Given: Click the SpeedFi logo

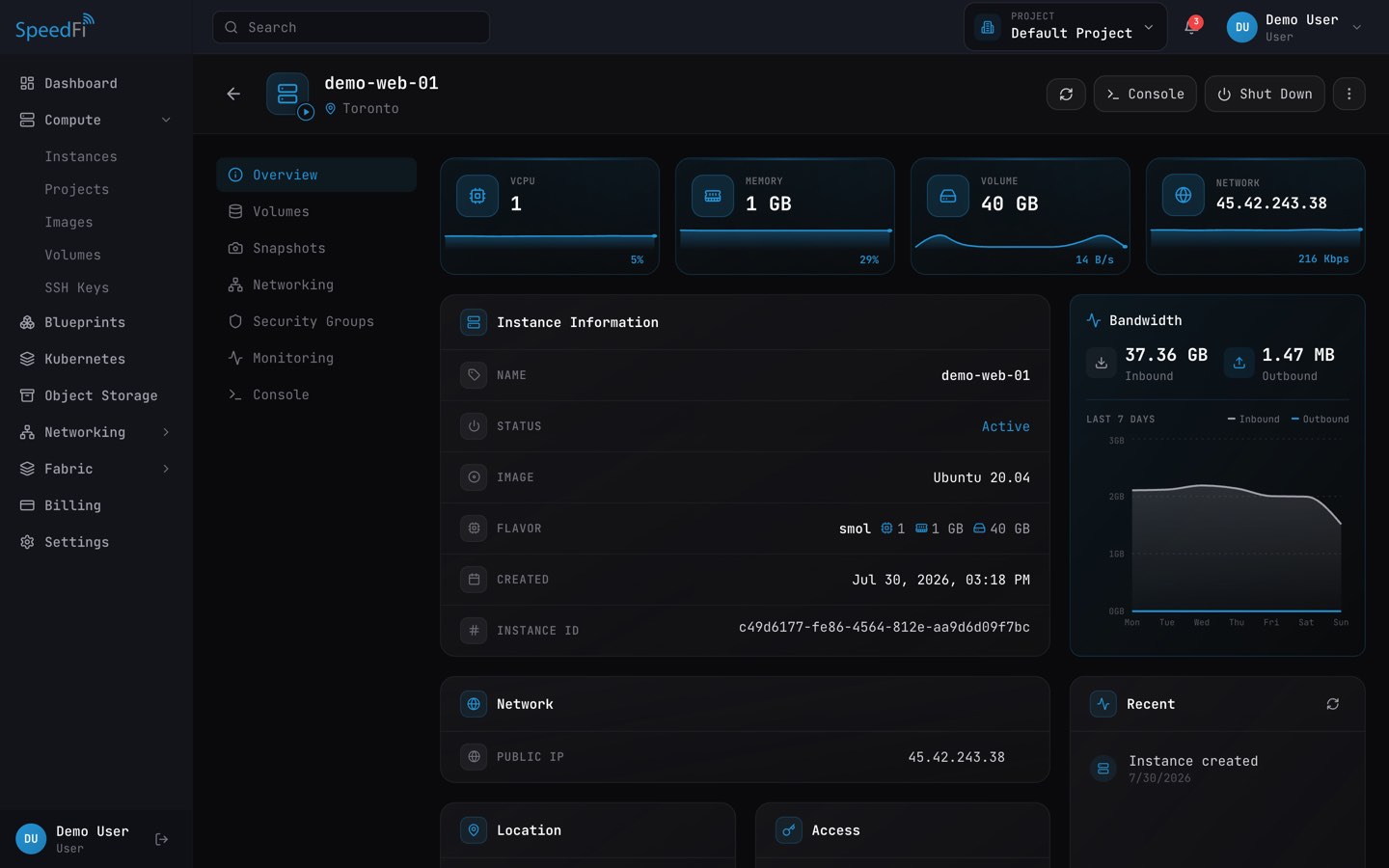Looking at the screenshot, I should [x=55, y=27].
